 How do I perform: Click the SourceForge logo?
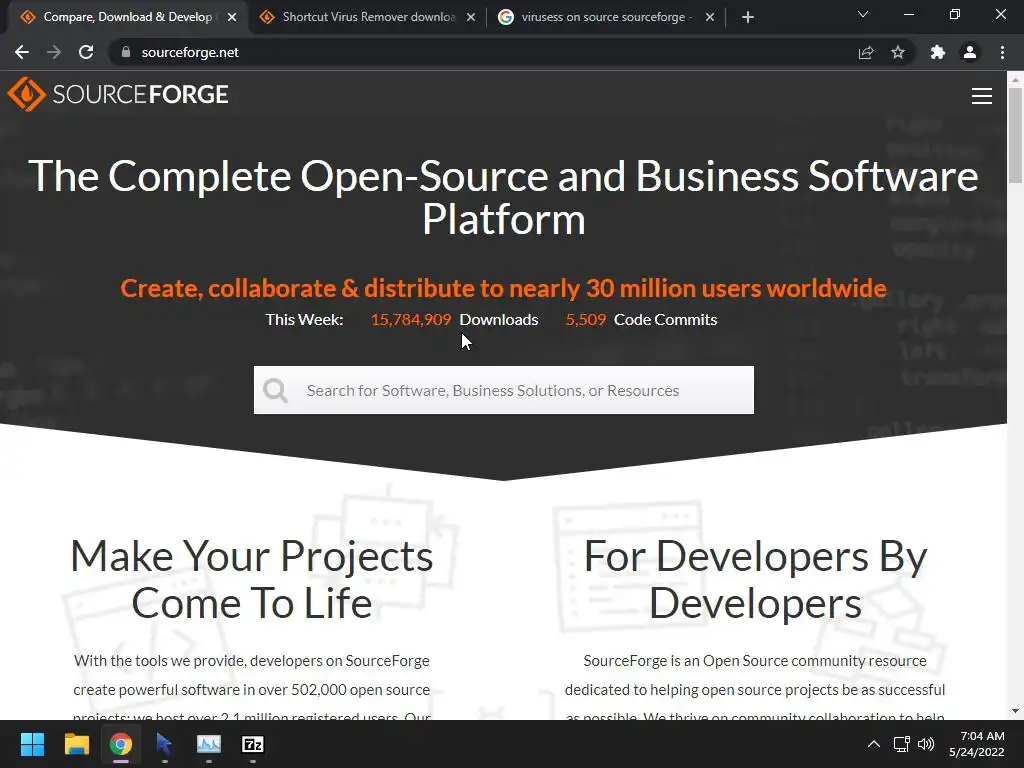pos(118,94)
